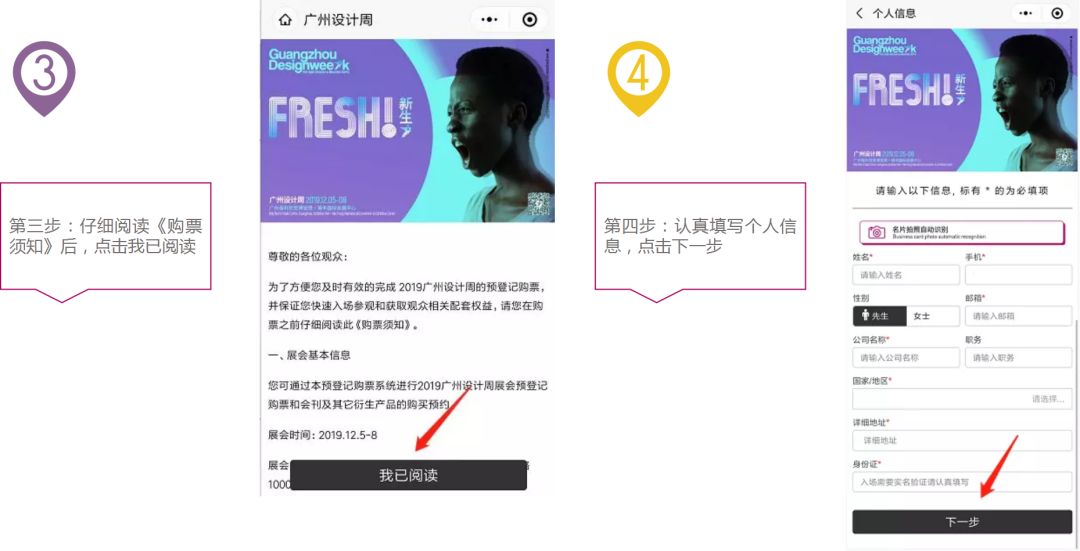This screenshot has height=551, width=1080.
Task: Click the 公司名称 input field
Action: 906,357
